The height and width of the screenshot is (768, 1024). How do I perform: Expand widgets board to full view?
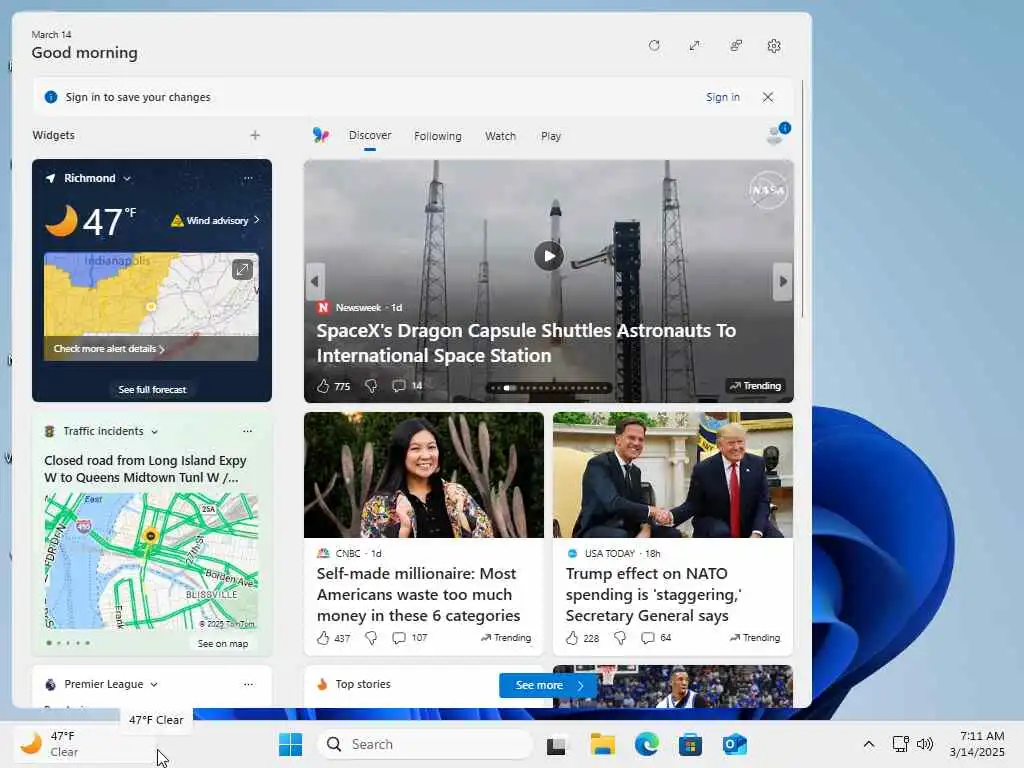695,46
